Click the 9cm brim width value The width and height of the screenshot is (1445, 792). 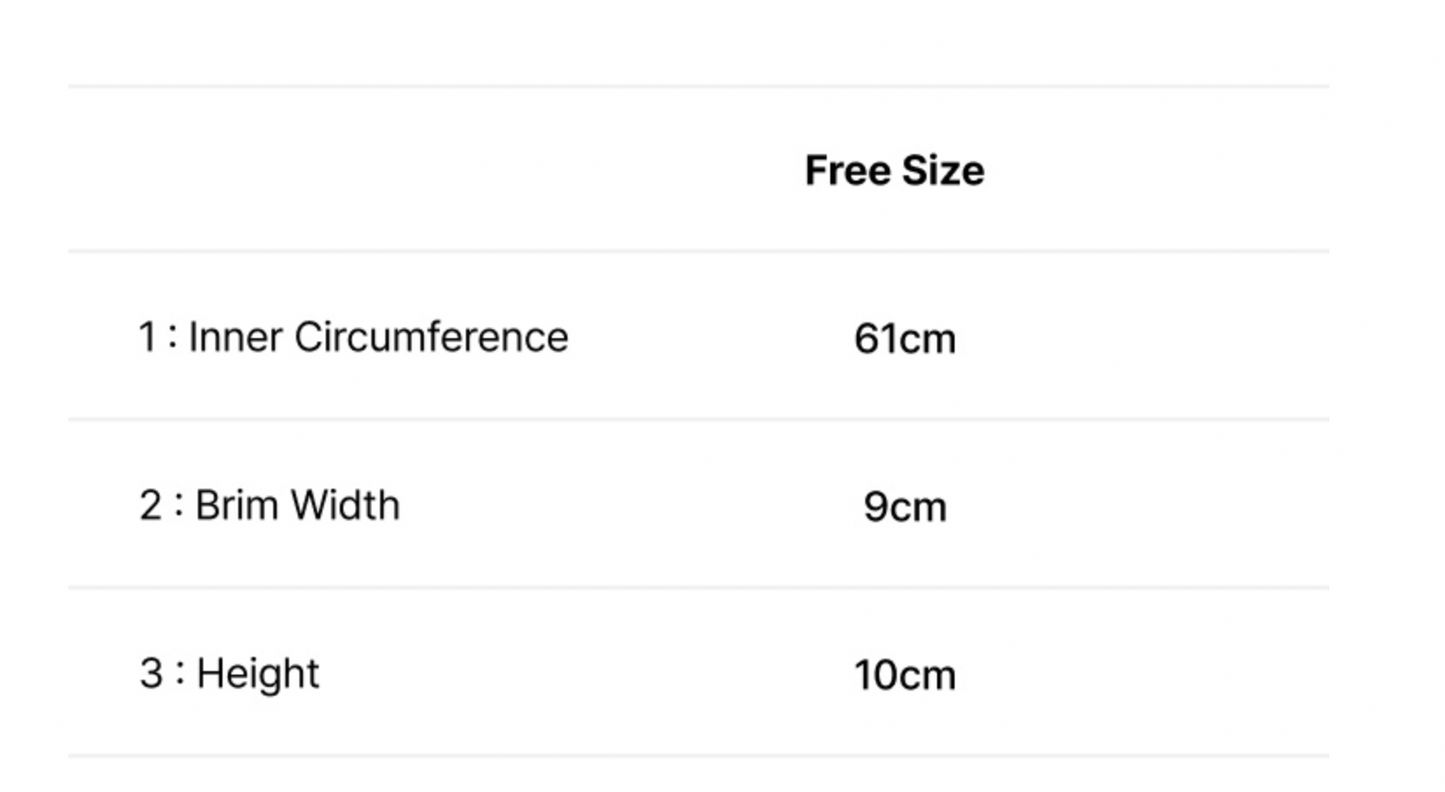tap(905, 507)
